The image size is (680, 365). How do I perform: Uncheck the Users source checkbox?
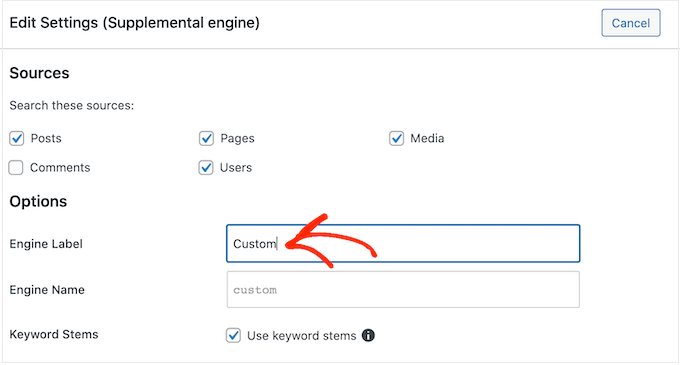(x=206, y=168)
